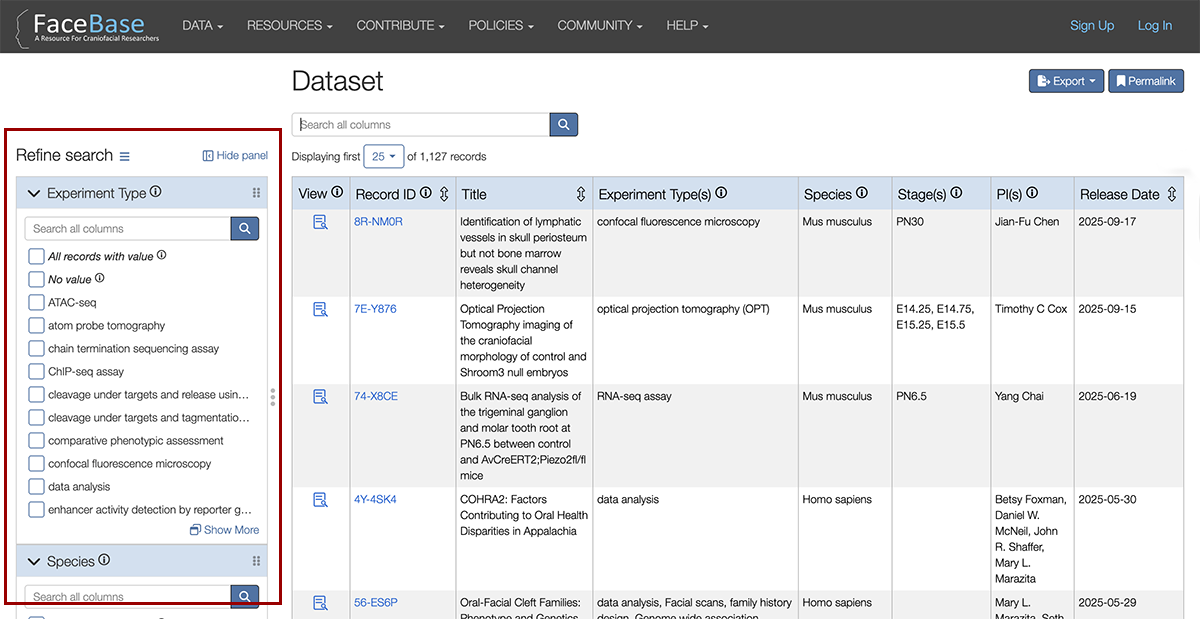Click the search magnifier in Experiment Type facet

click(244, 228)
